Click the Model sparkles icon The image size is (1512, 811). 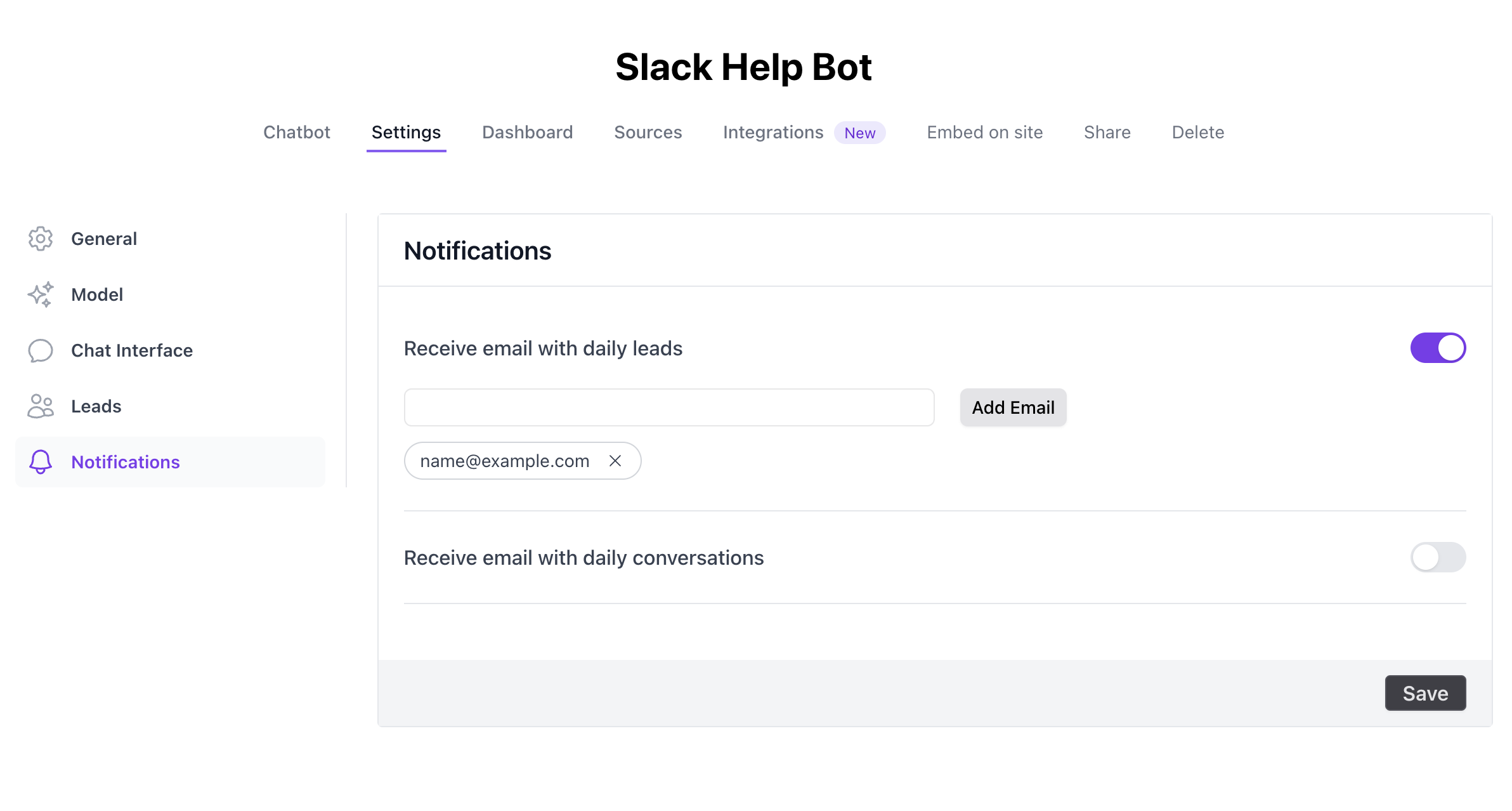(41, 294)
